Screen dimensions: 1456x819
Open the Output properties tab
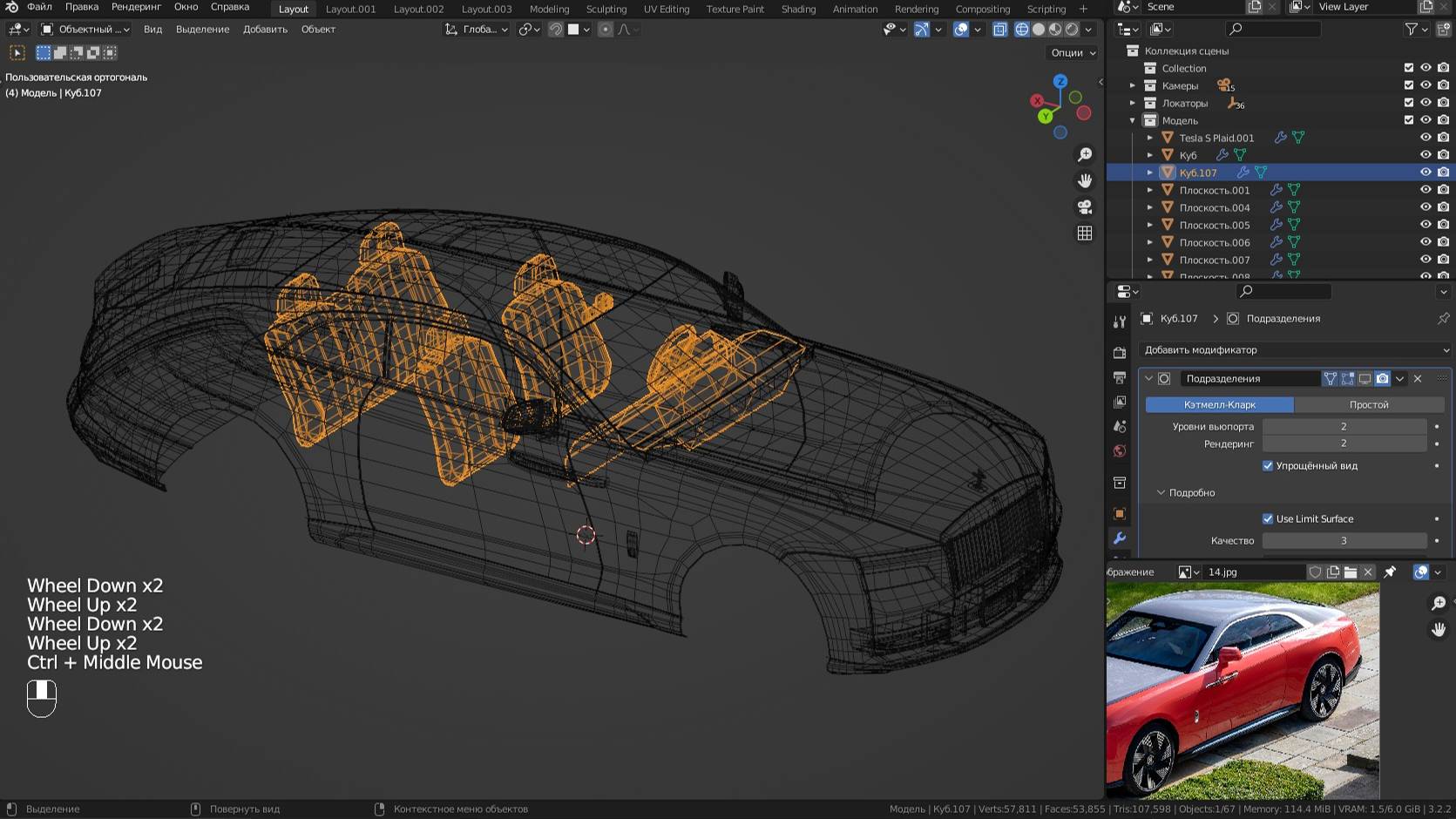1120,377
